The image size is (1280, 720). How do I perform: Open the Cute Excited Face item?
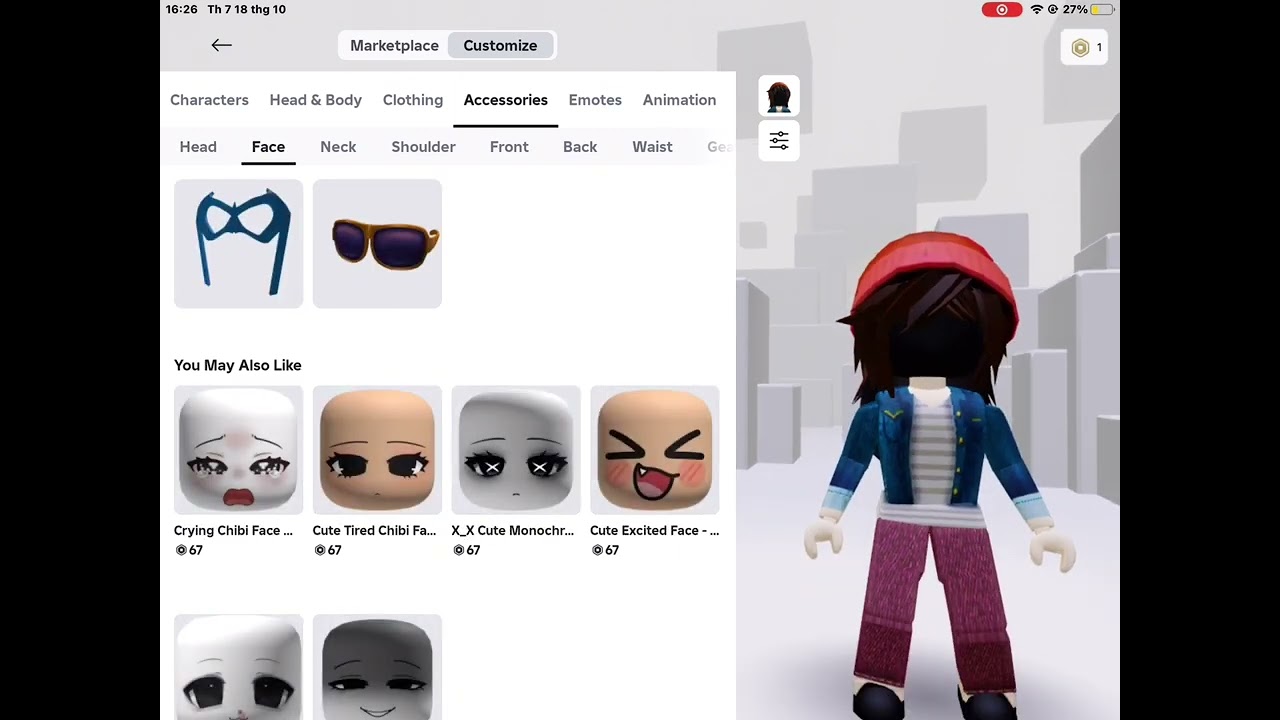[655, 450]
